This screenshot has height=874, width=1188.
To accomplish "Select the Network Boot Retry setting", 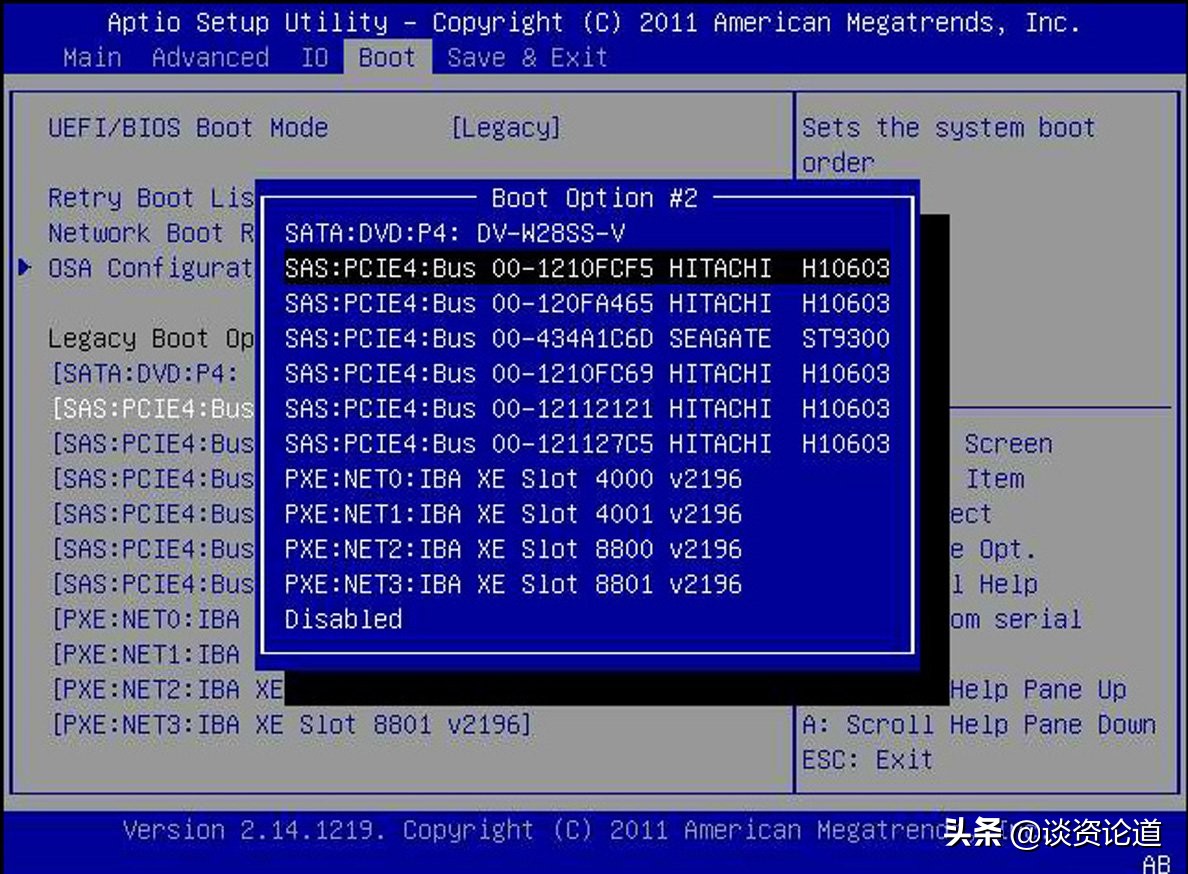I will [x=151, y=233].
